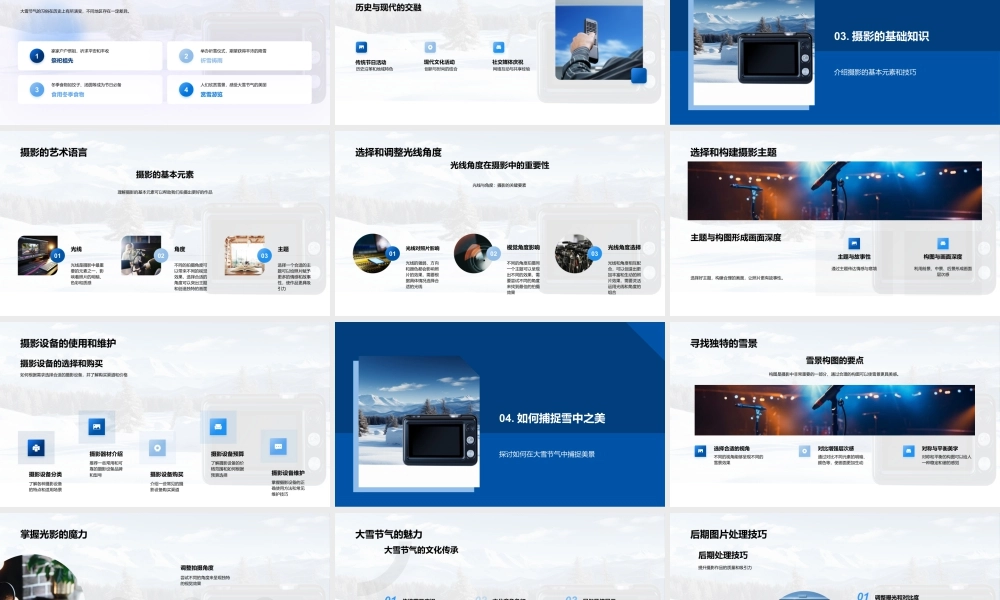Image resolution: width=1000 pixels, height=600 pixels.
Task: Click the number 1 circle on the first slide
Action: pyautogui.click(x=37, y=56)
